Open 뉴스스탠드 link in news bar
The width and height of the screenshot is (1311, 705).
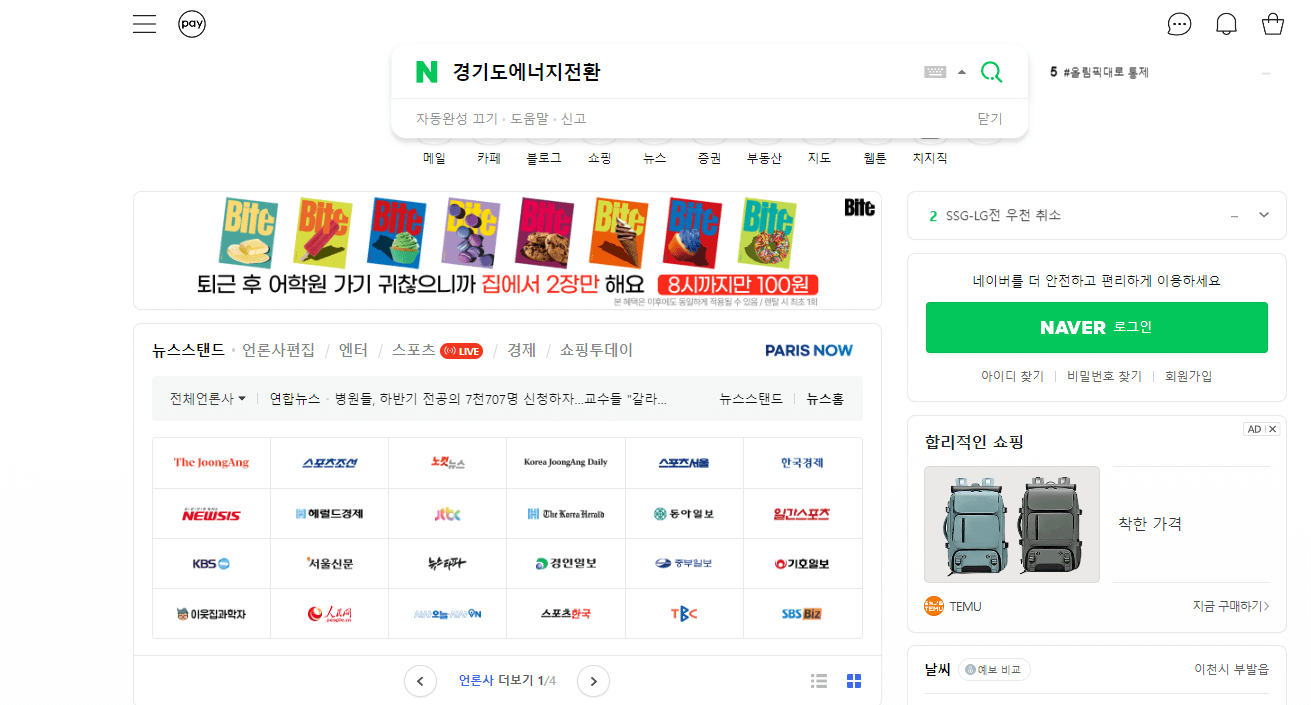(x=751, y=398)
